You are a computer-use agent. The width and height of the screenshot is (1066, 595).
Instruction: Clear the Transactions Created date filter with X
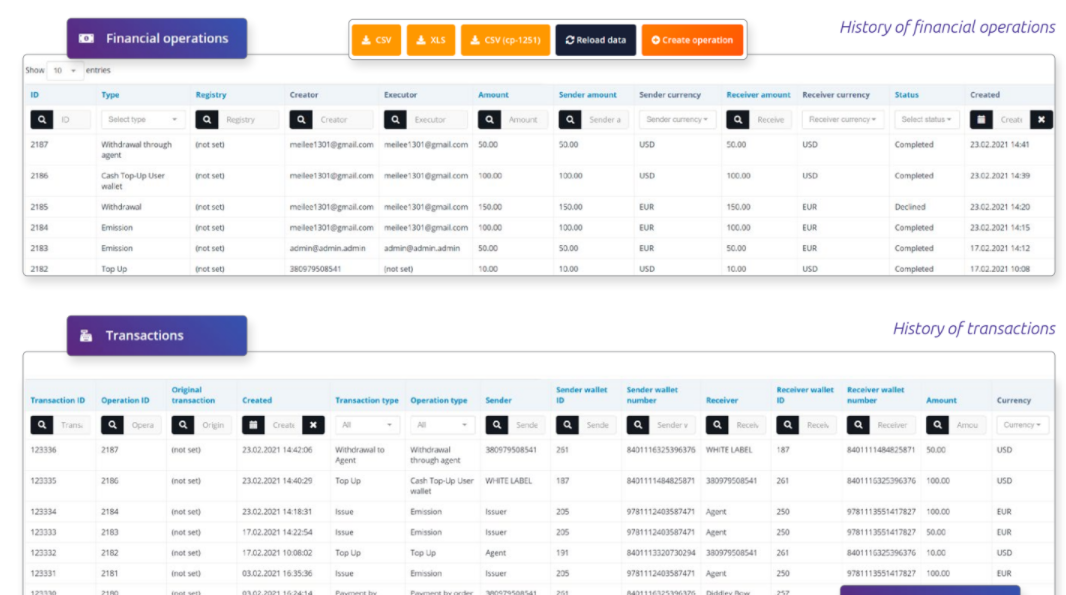tap(313, 425)
